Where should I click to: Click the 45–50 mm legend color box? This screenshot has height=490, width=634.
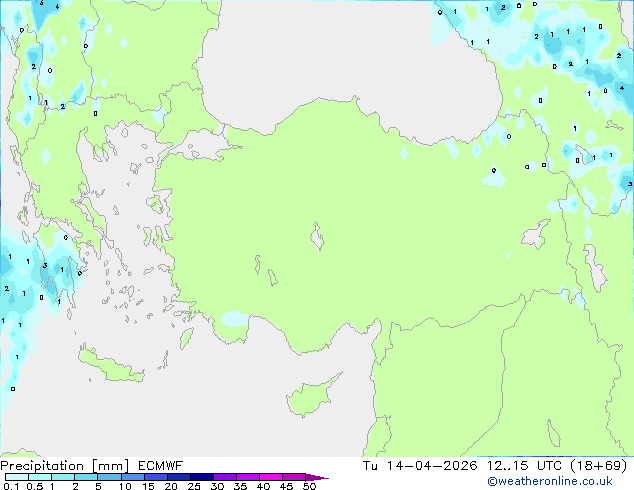pyautogui.click(x=294, y=477)
